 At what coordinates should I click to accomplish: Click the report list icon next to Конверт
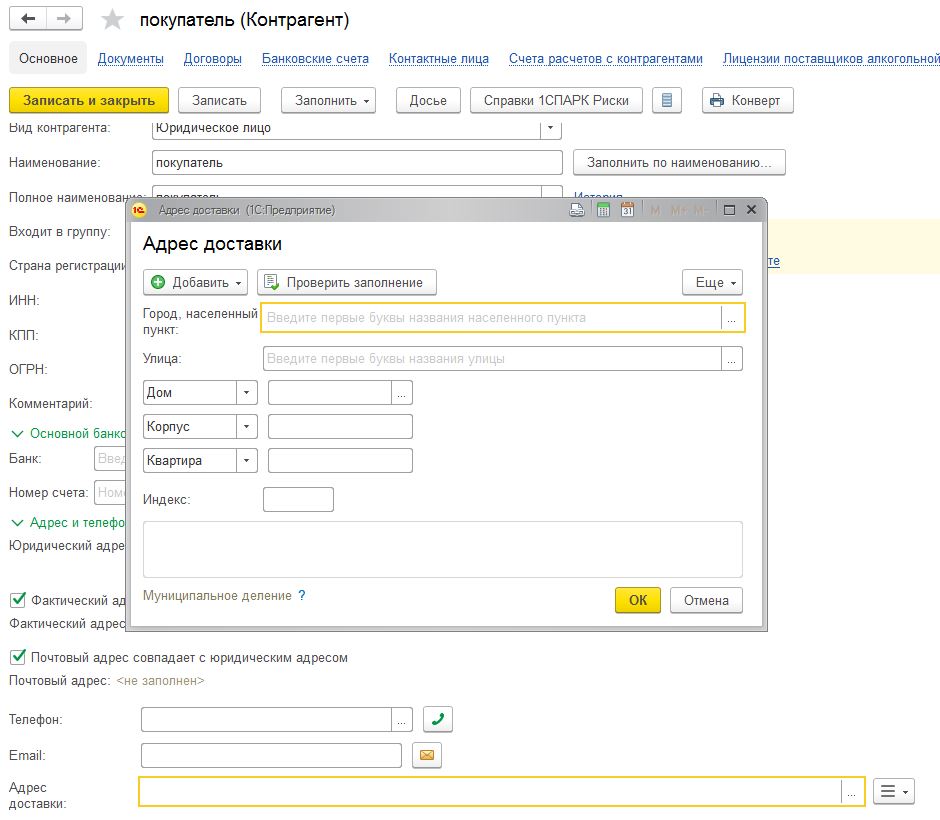667,100
